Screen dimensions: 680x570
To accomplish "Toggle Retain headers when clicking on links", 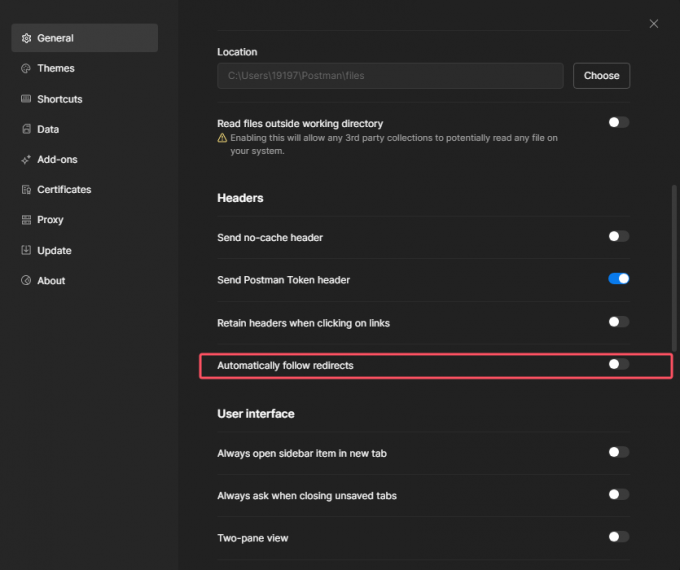I will [618, 322].
